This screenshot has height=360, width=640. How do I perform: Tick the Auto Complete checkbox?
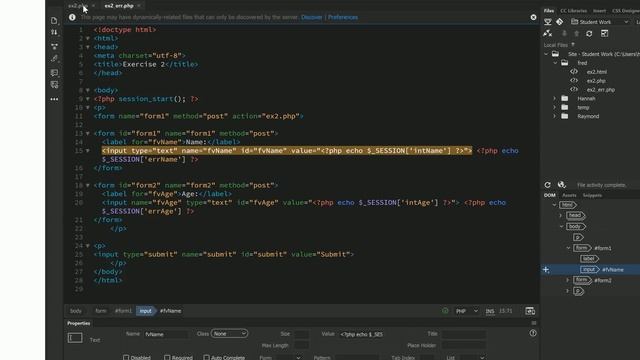click(x=207, y=358)
